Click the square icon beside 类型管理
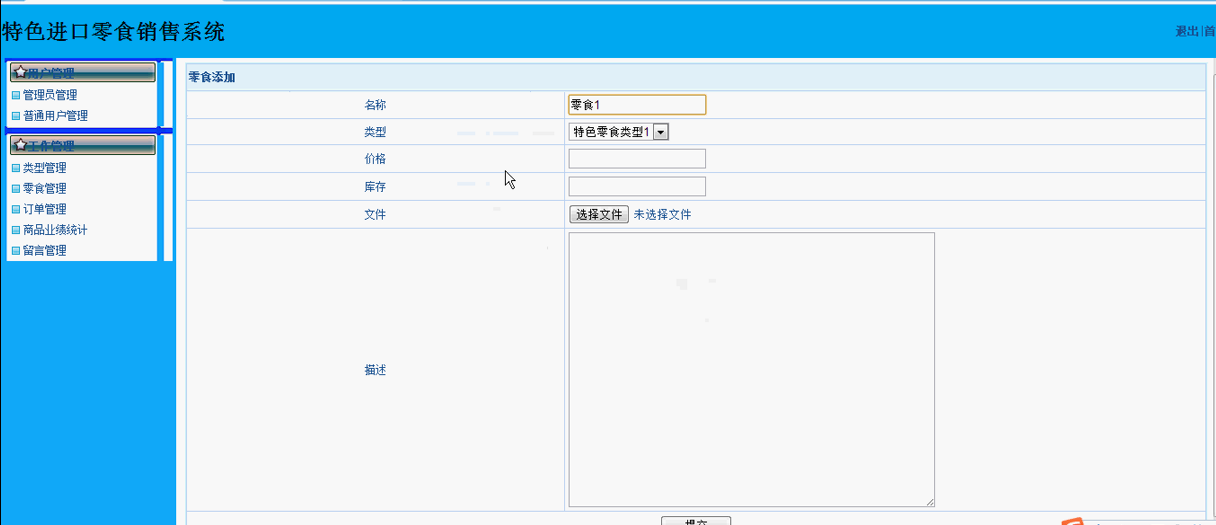The height and width of the screenshot is (525, 1216). (x=16, y=168)
